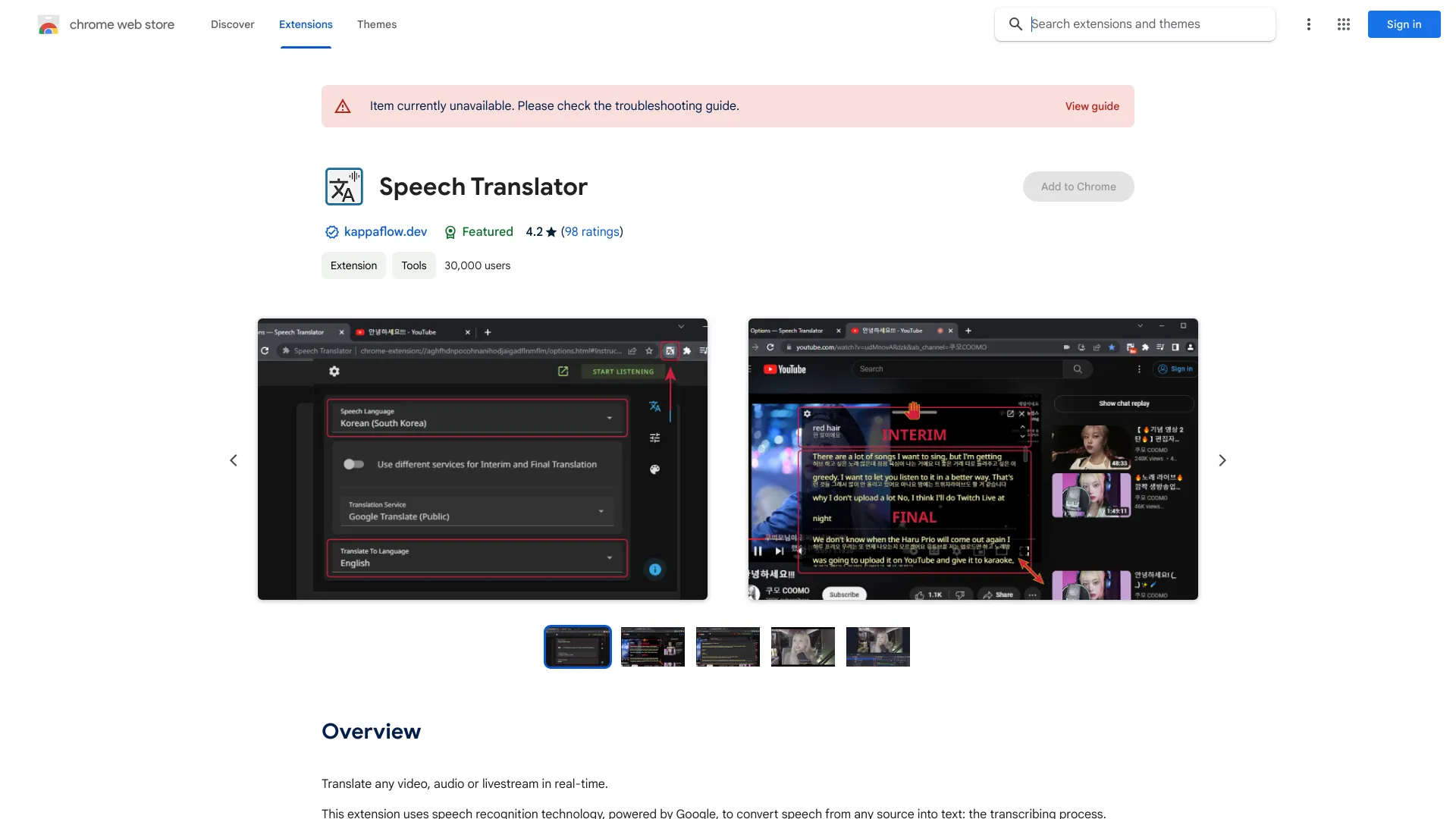
Task: Click the search magnifier icon
Action: click(1015, 24)
